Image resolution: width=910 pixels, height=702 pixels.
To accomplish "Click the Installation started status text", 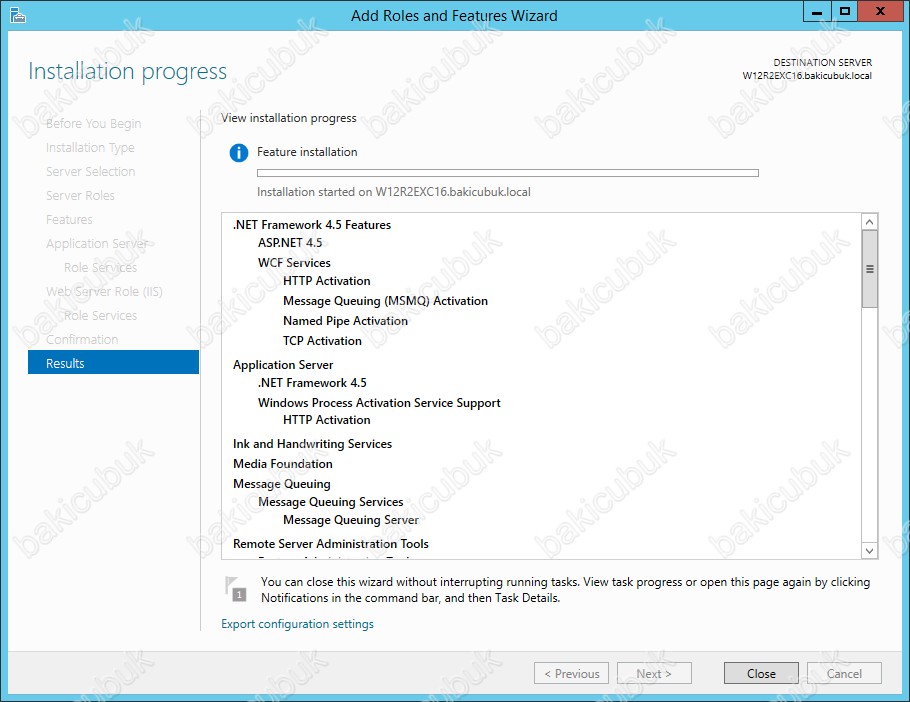I will pos(393,192).
